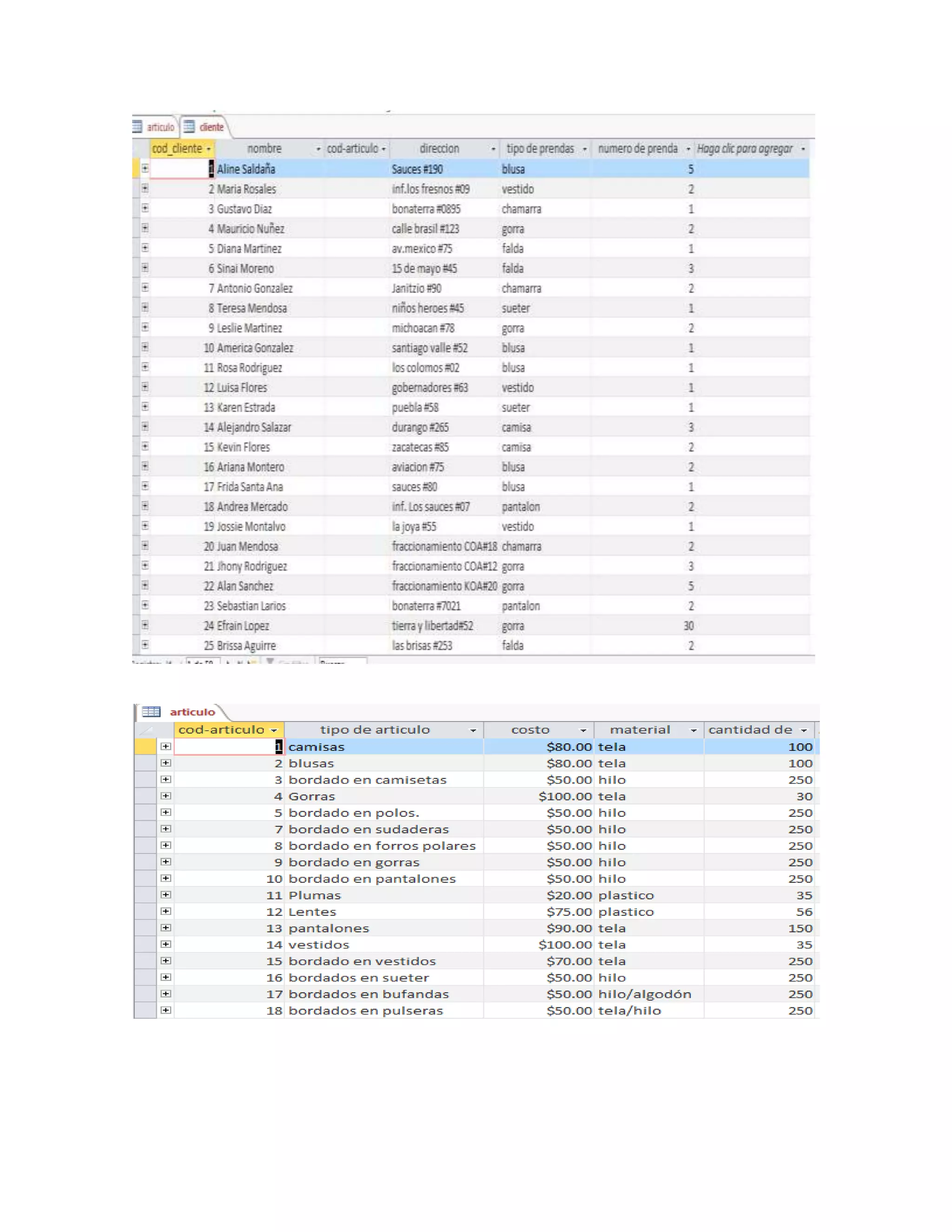Open the costo column filter dropdown

pos(583,730)
